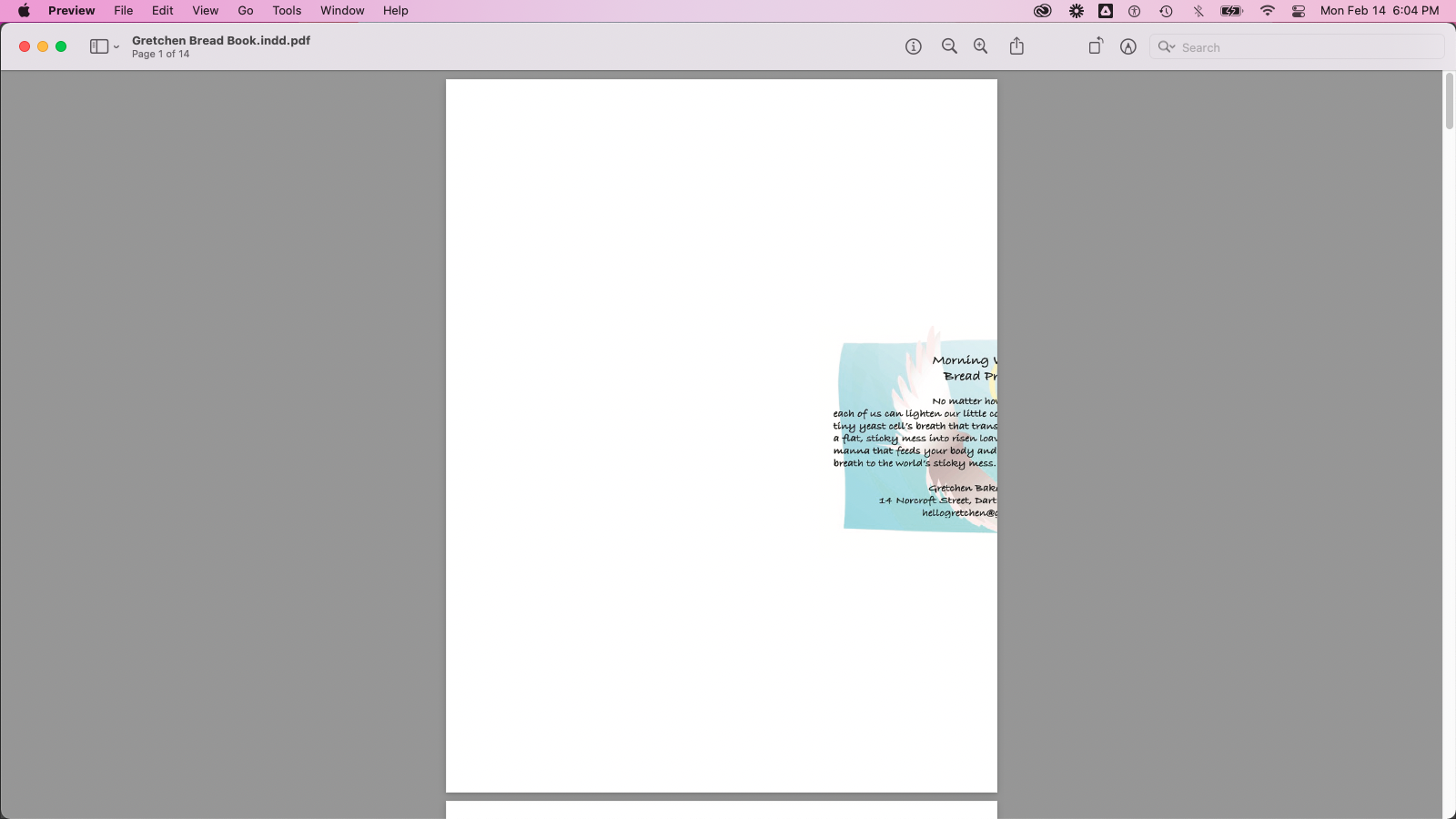
Task: Expand the sidebar view options chevron
Action: click(116, 45)
